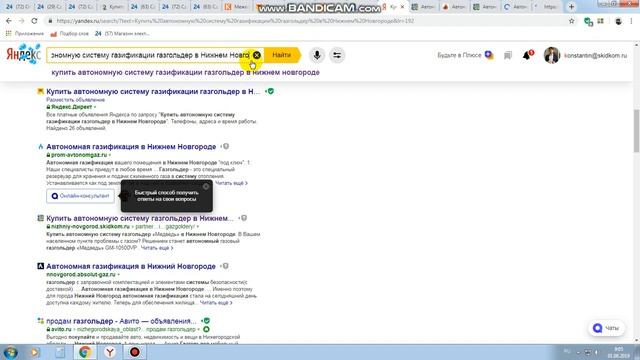
Task: Clear the Yandex search query with X icon
Action: pos(257,55)
